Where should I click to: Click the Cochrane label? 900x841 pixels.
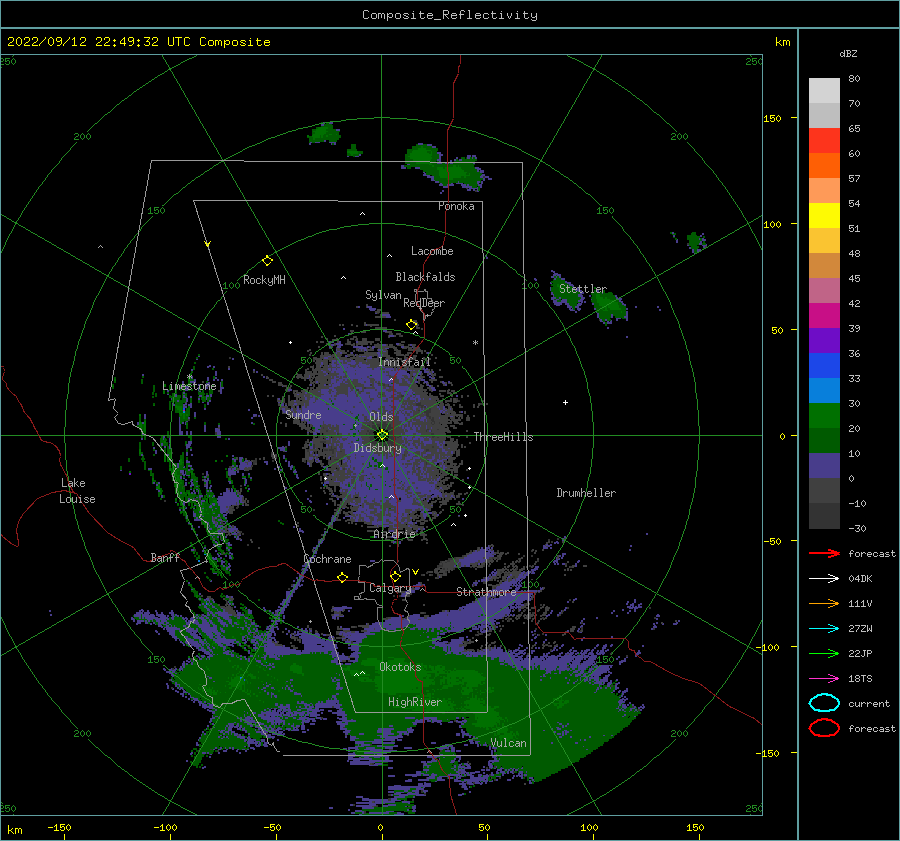(327, 559)
